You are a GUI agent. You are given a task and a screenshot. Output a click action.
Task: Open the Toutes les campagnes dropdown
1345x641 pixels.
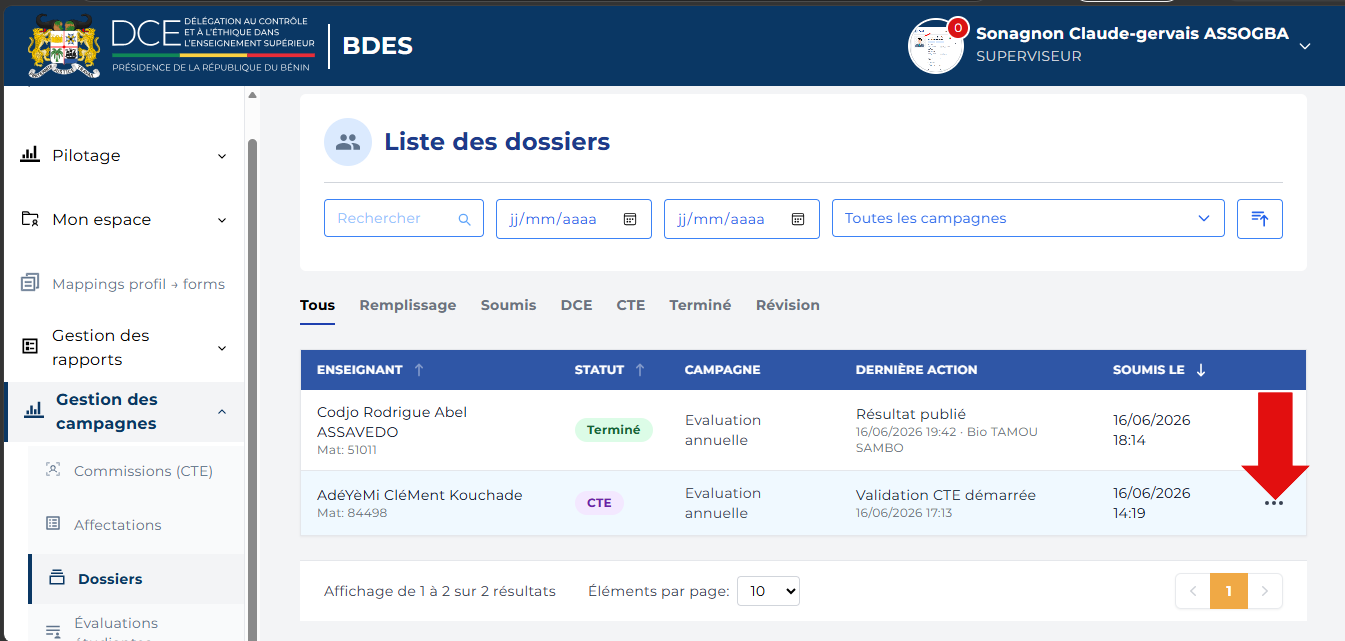[1028, 218]
